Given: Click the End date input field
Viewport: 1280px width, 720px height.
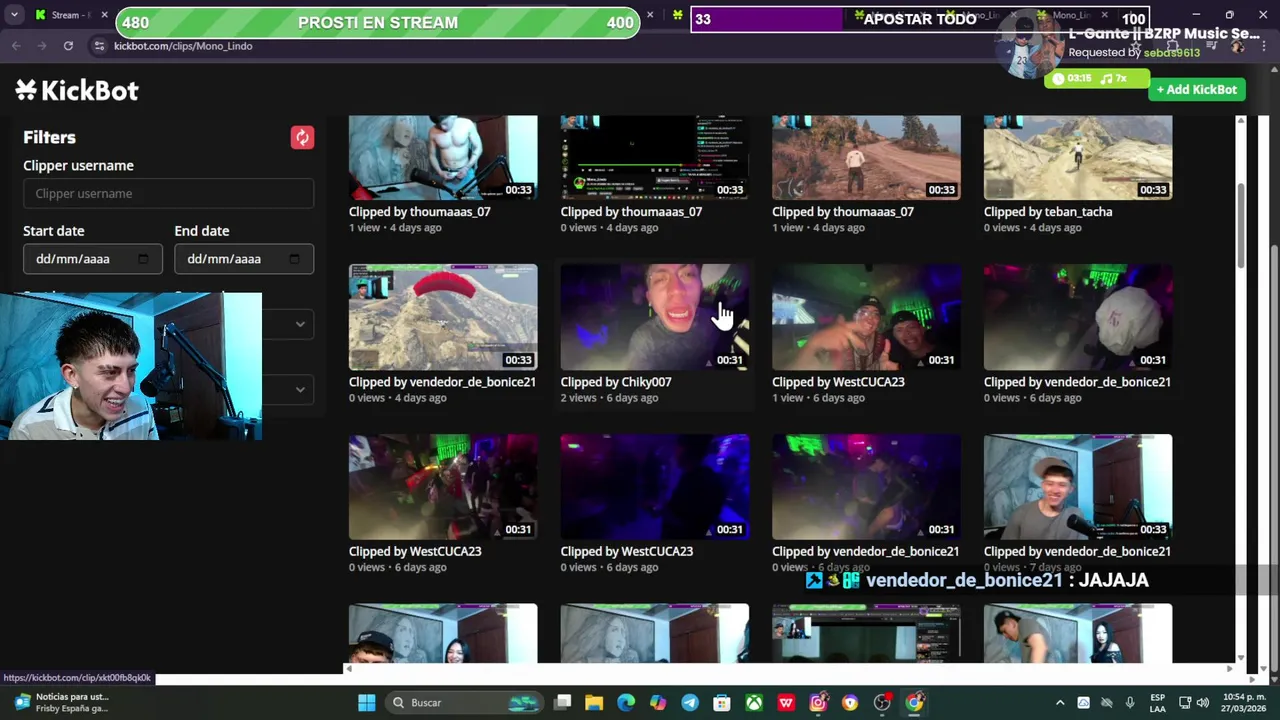Looking at the screenshot, I should point(244,259).
